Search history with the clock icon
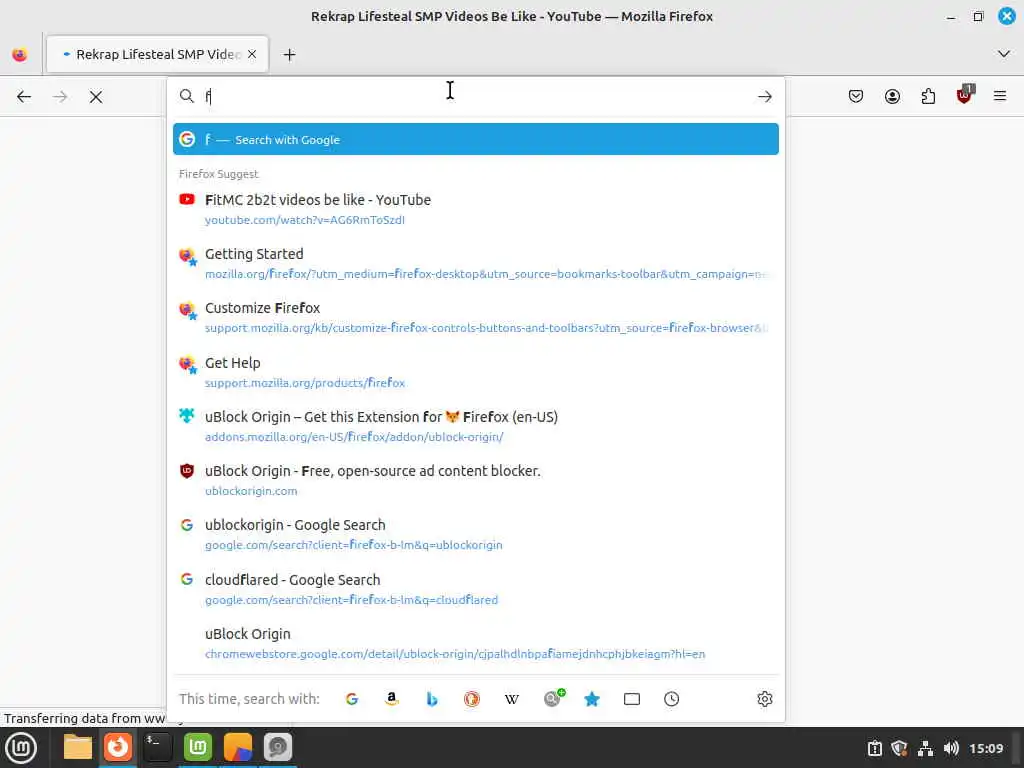 (x=671, y=699)
